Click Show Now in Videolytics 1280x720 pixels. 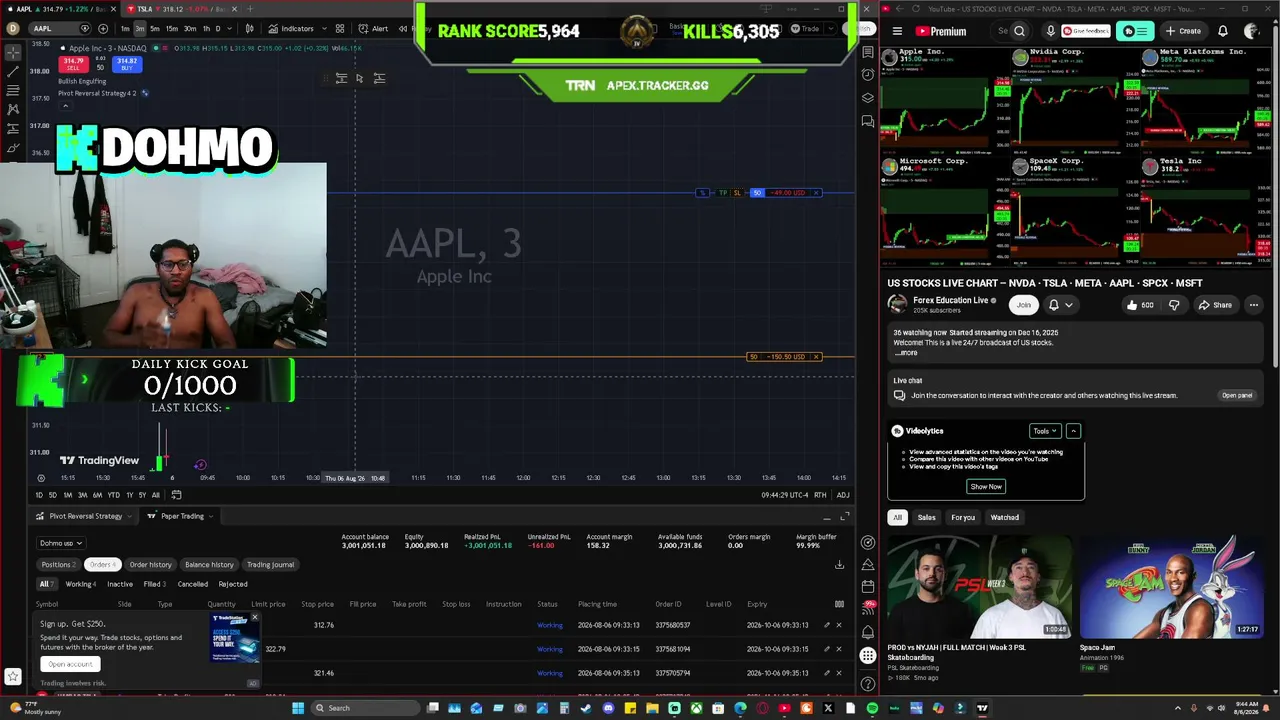[x=986, y=487]
